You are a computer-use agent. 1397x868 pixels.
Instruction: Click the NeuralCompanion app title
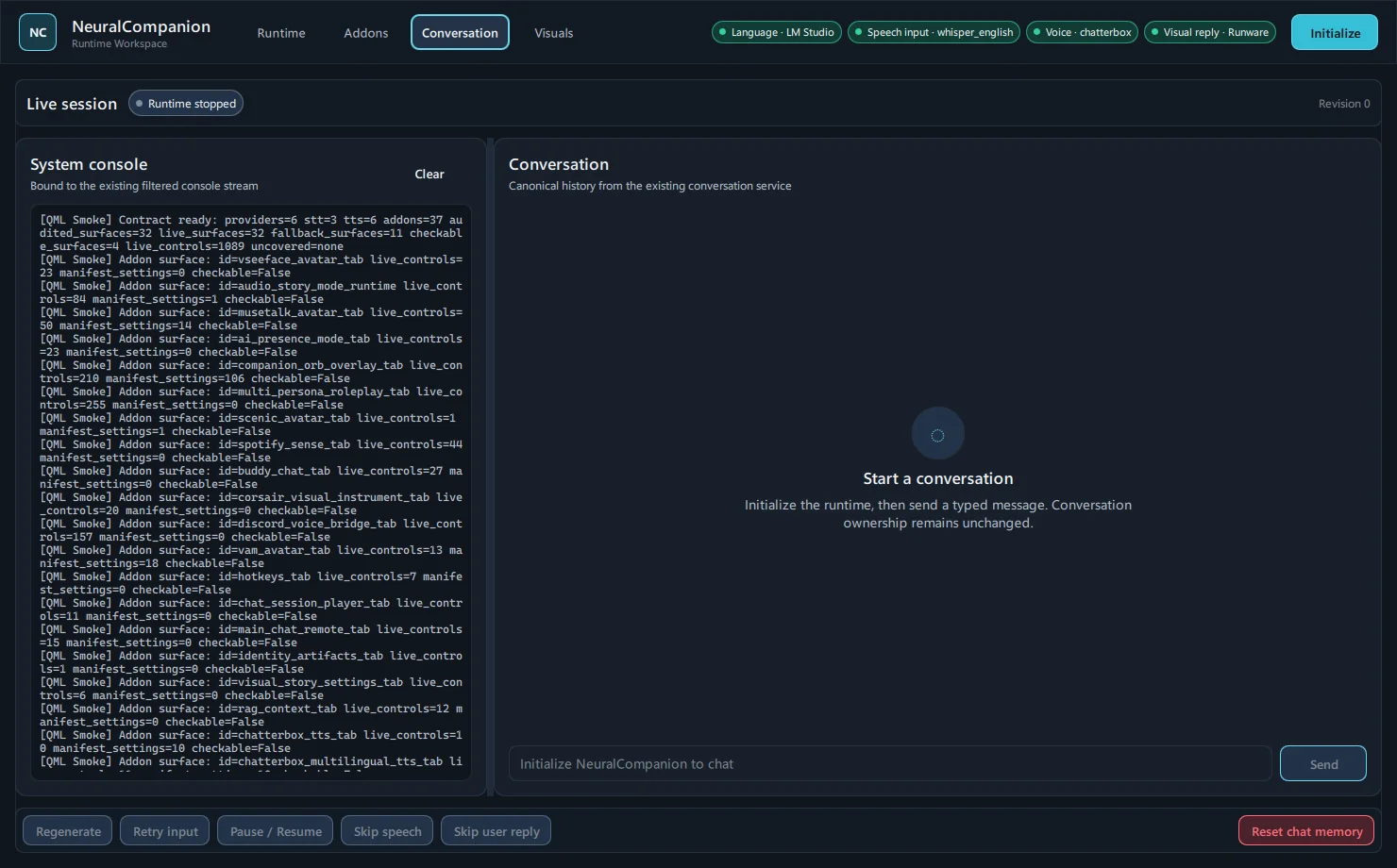pos(142,26)
